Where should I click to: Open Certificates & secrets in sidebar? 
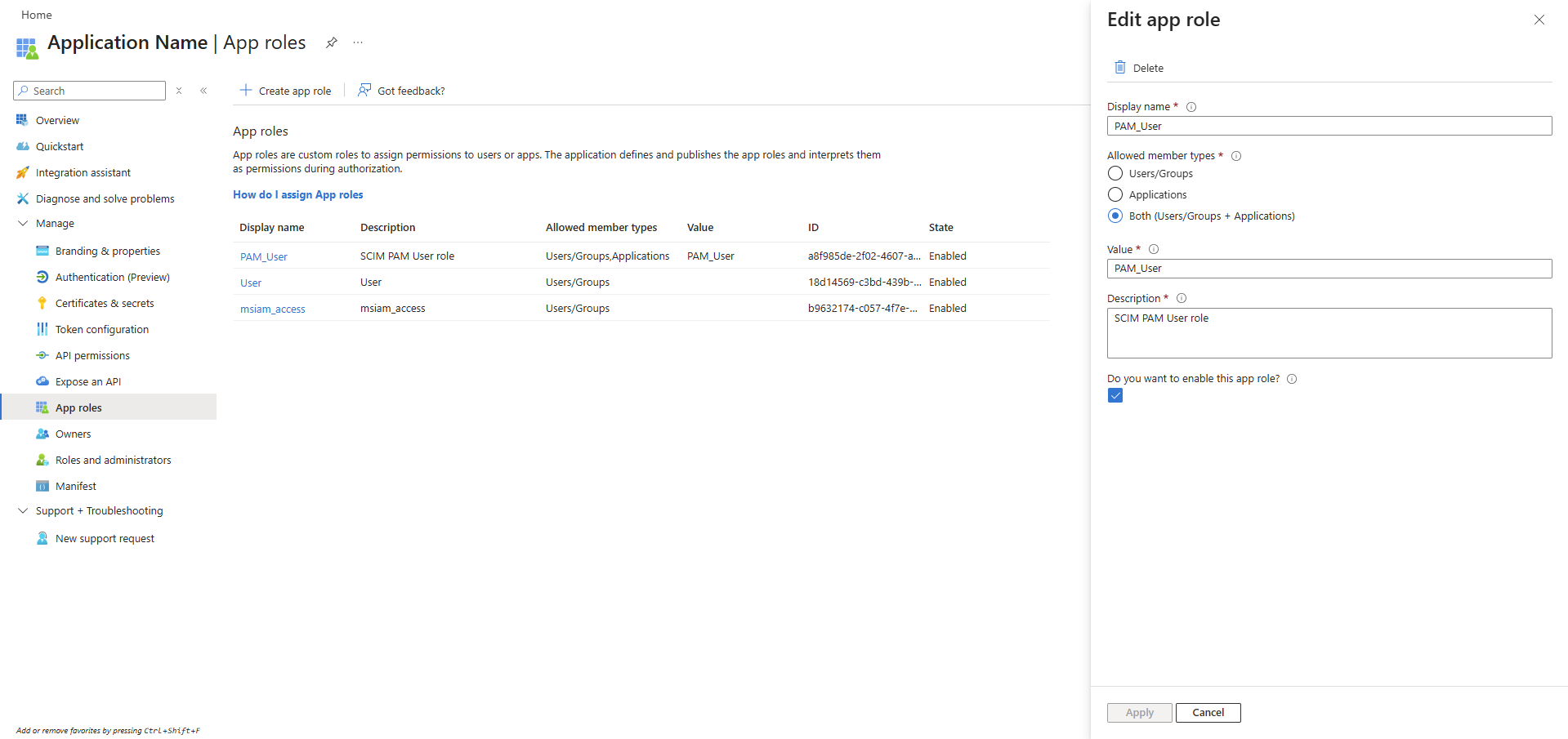[105, 304]
